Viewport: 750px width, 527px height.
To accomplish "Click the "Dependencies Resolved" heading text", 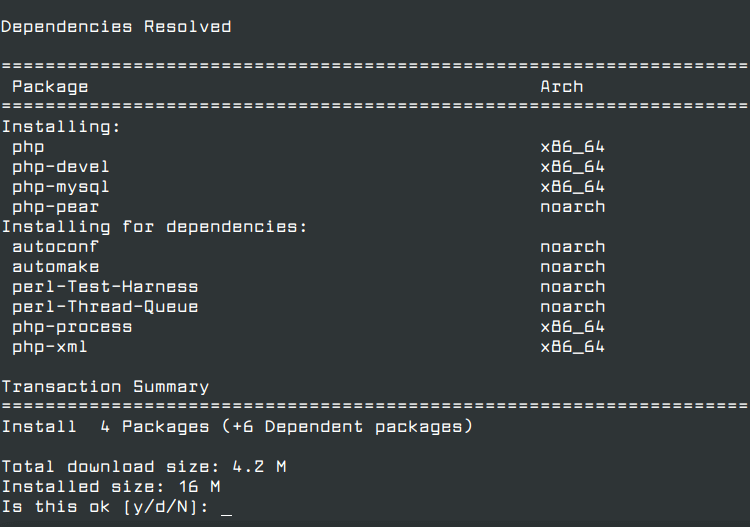I will pyautogui.click(x=116, y=27).
